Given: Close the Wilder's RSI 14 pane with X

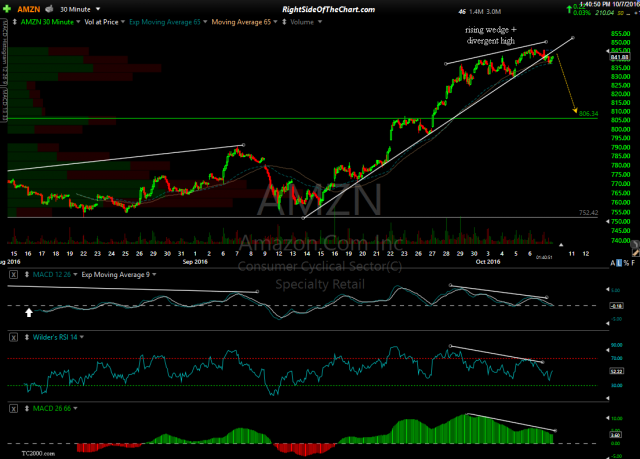Looking at the screenshot, I should (13, 337).
